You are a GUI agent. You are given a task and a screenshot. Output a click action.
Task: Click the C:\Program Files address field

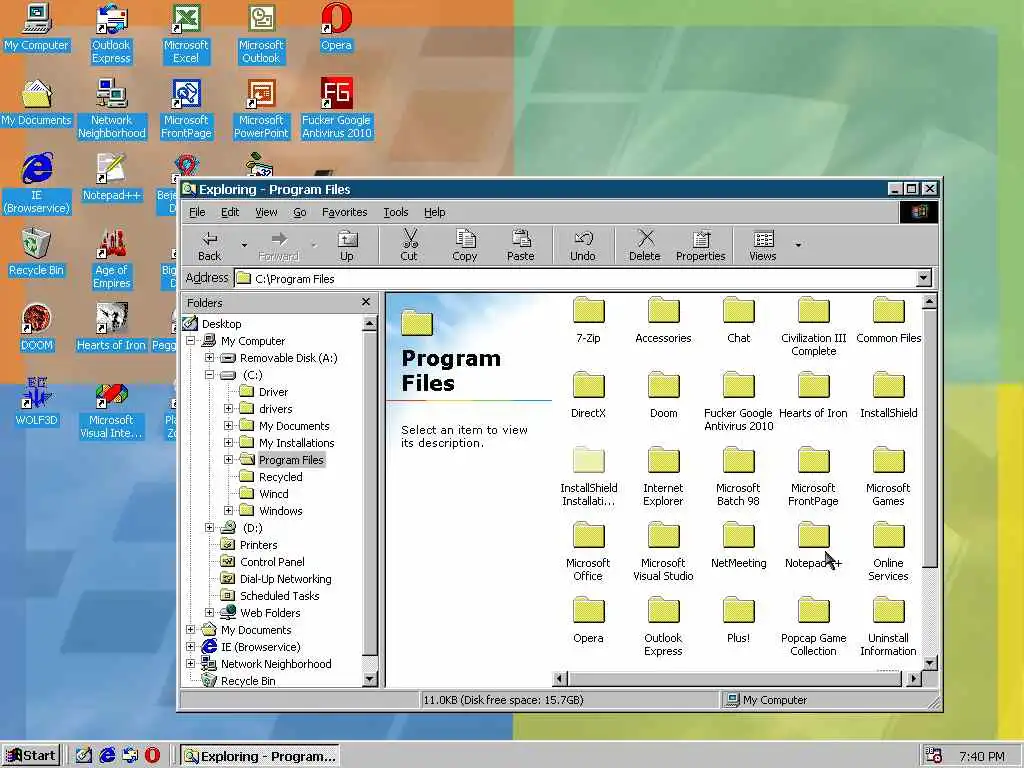(575, 278)
